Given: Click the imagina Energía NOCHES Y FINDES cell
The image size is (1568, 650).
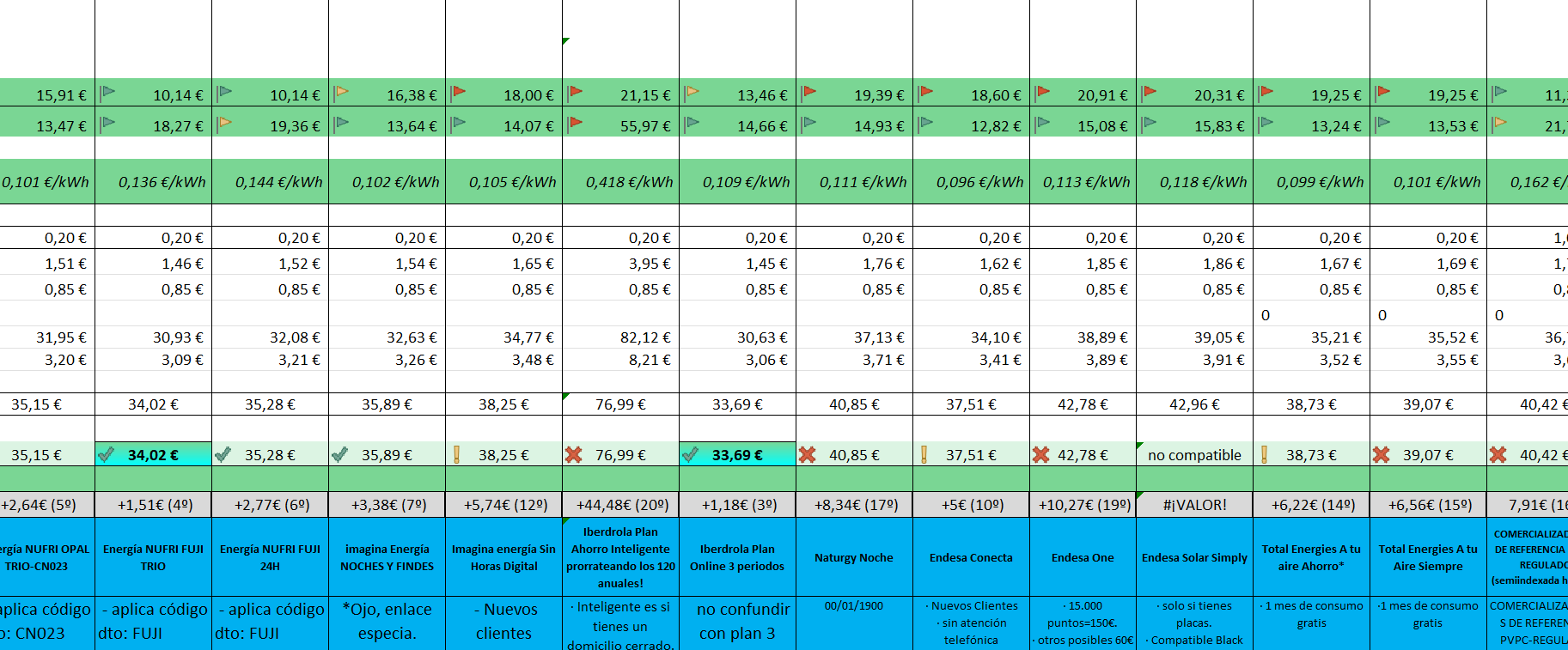Looking at the screenshot, I should coord(387,557).
